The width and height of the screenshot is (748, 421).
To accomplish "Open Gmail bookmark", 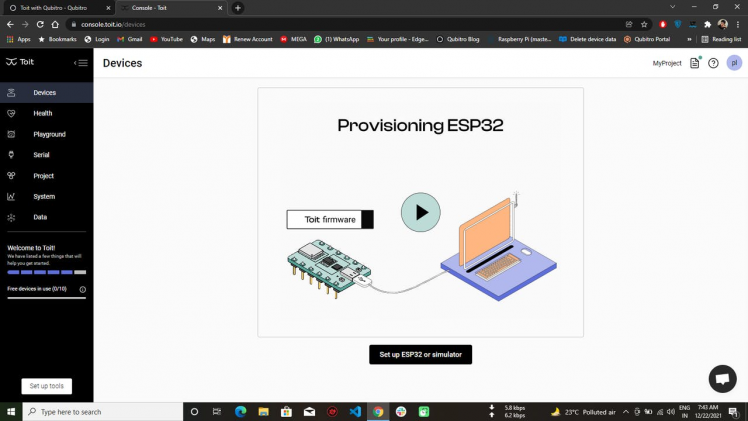I will [129, 39].
